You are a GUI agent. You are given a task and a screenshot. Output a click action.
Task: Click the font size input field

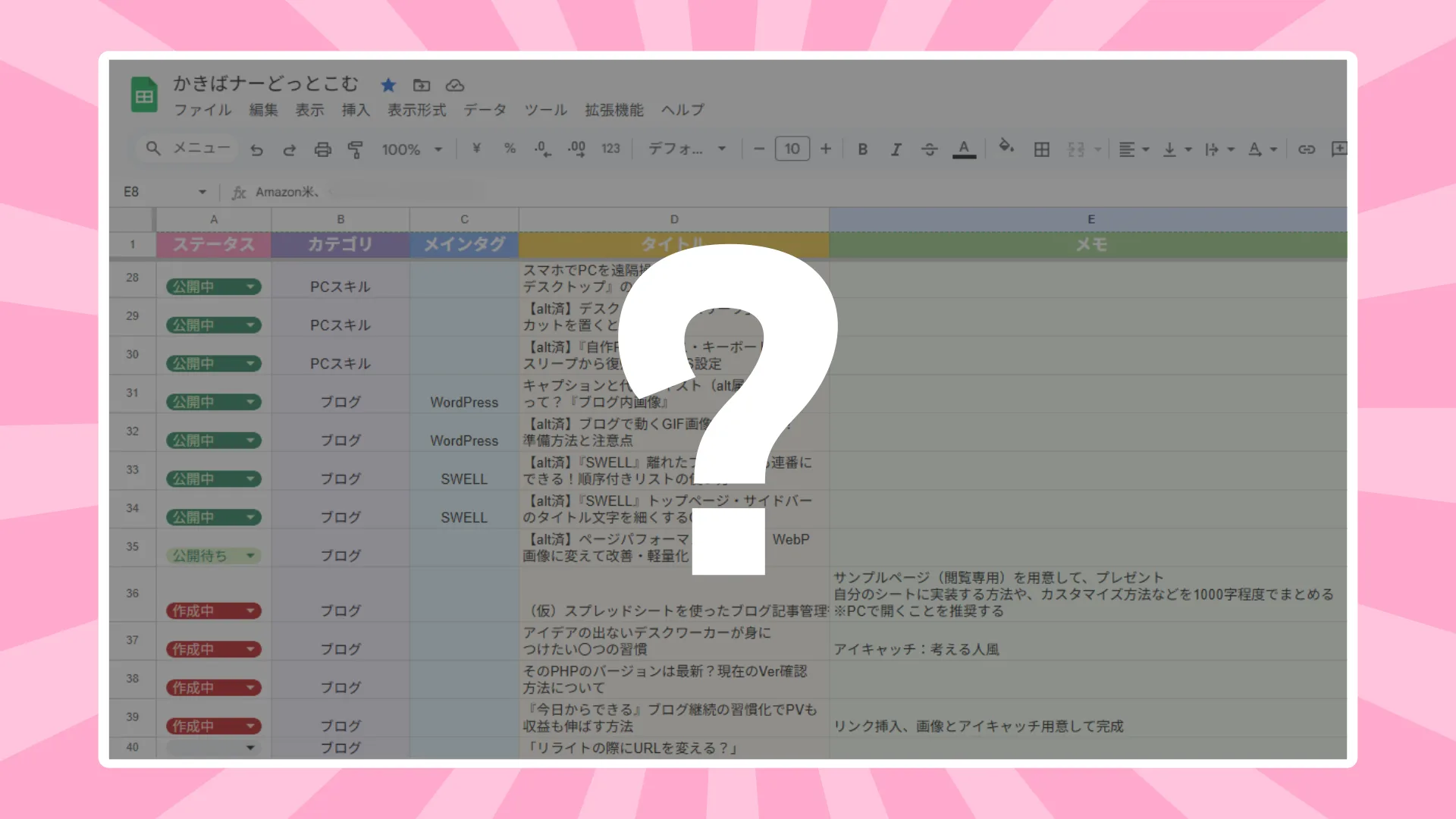[792, 149]
